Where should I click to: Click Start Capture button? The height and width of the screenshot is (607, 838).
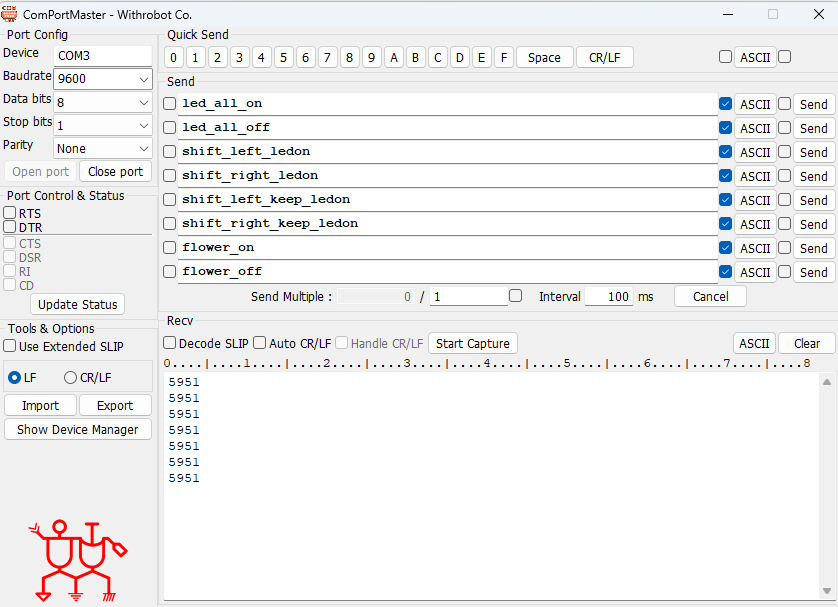[472, 344]
